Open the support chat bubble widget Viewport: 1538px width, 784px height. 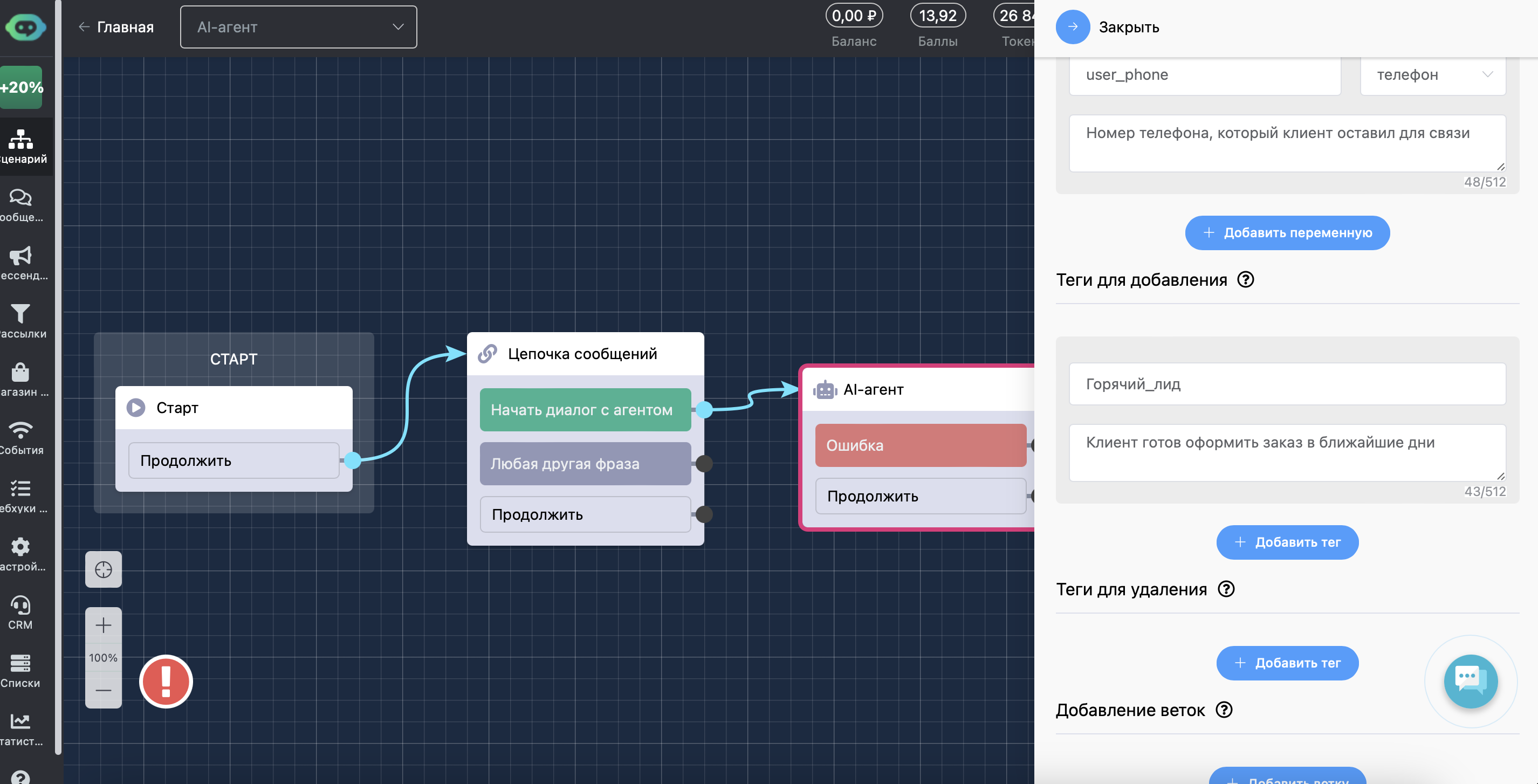[x=1471, y=680]
